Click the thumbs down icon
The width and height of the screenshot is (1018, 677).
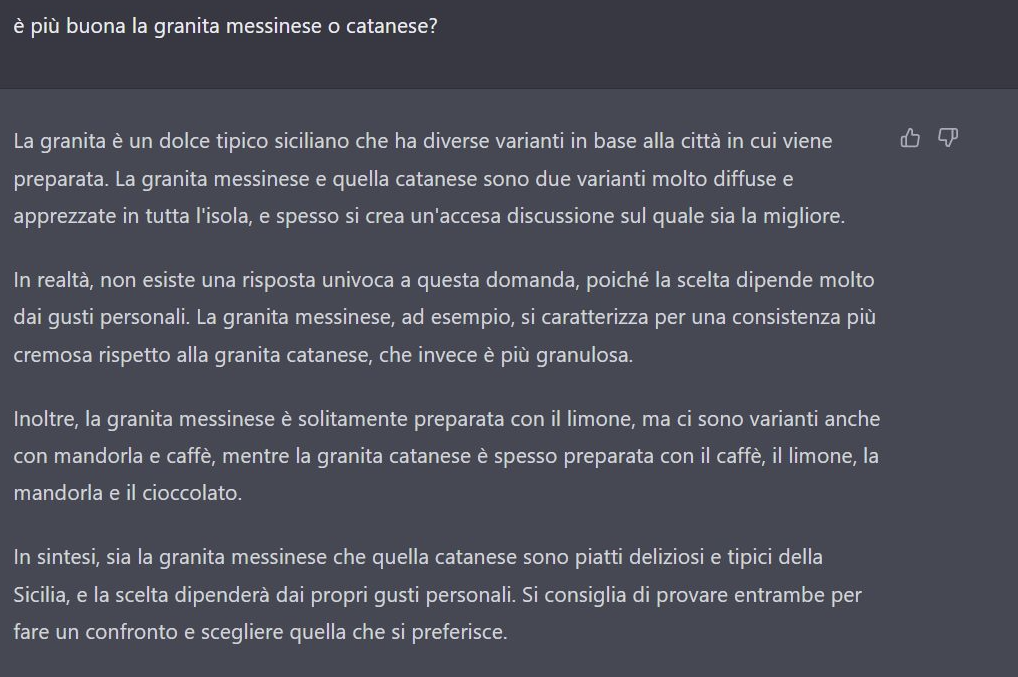948,138
